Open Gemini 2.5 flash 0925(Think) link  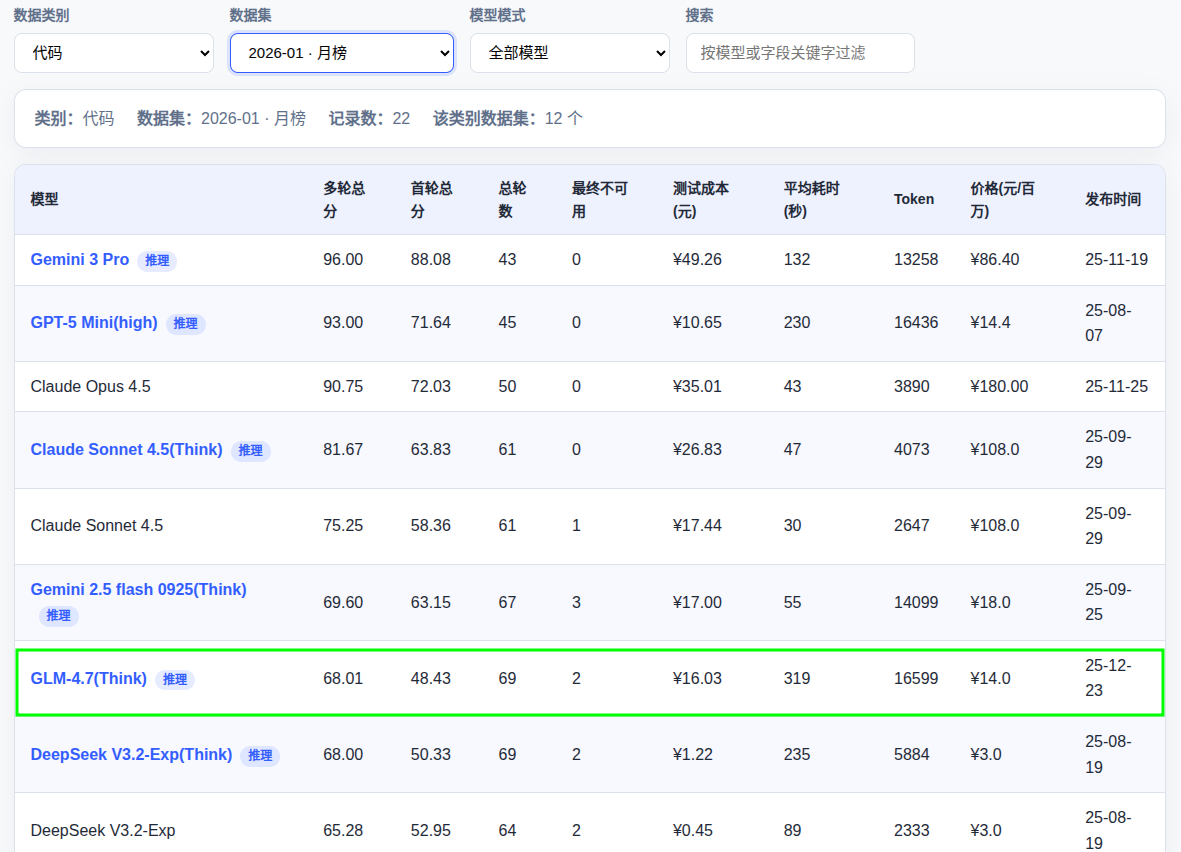138,589
